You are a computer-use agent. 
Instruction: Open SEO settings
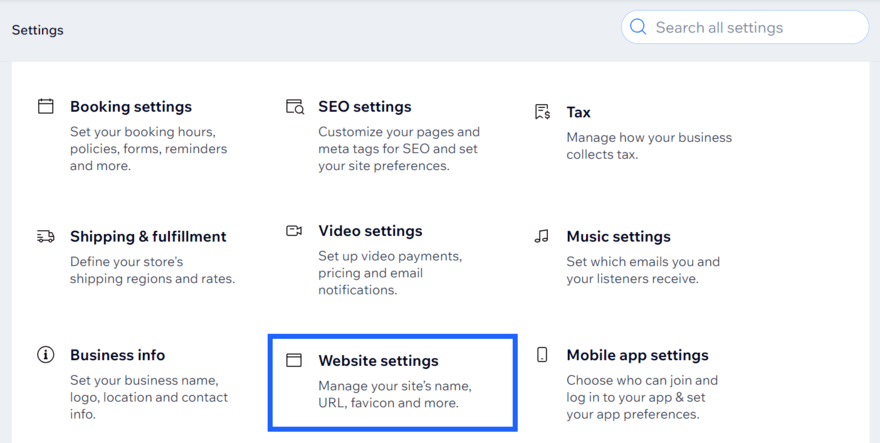pos(365,106)
